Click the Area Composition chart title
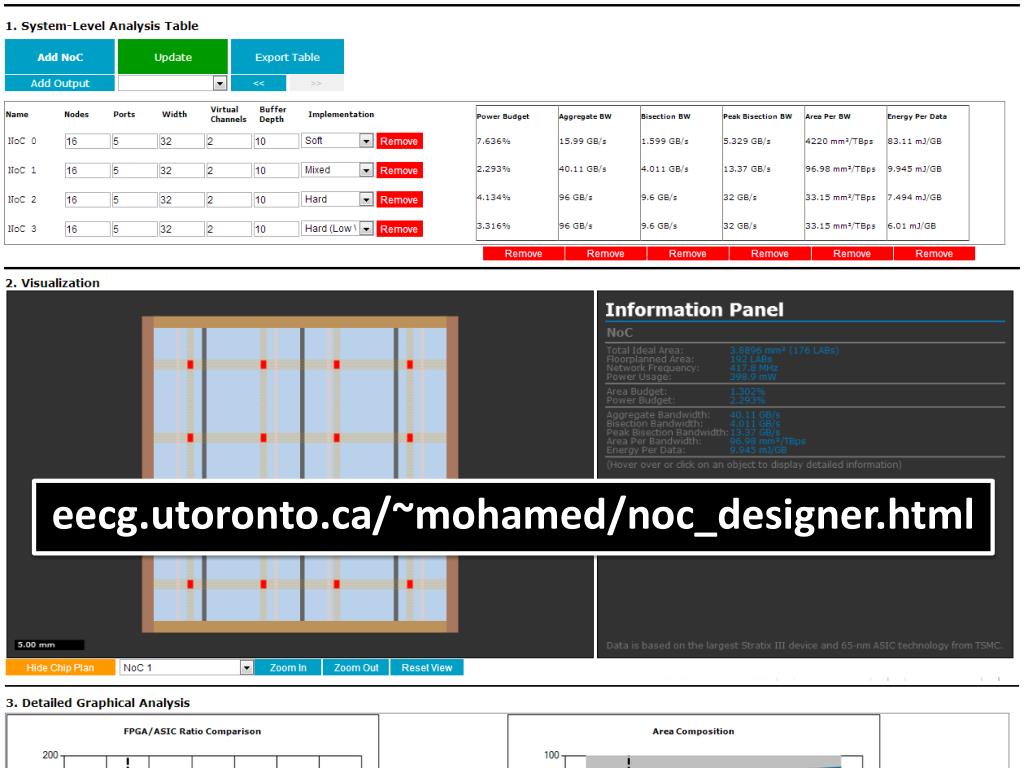 [693, 731]
